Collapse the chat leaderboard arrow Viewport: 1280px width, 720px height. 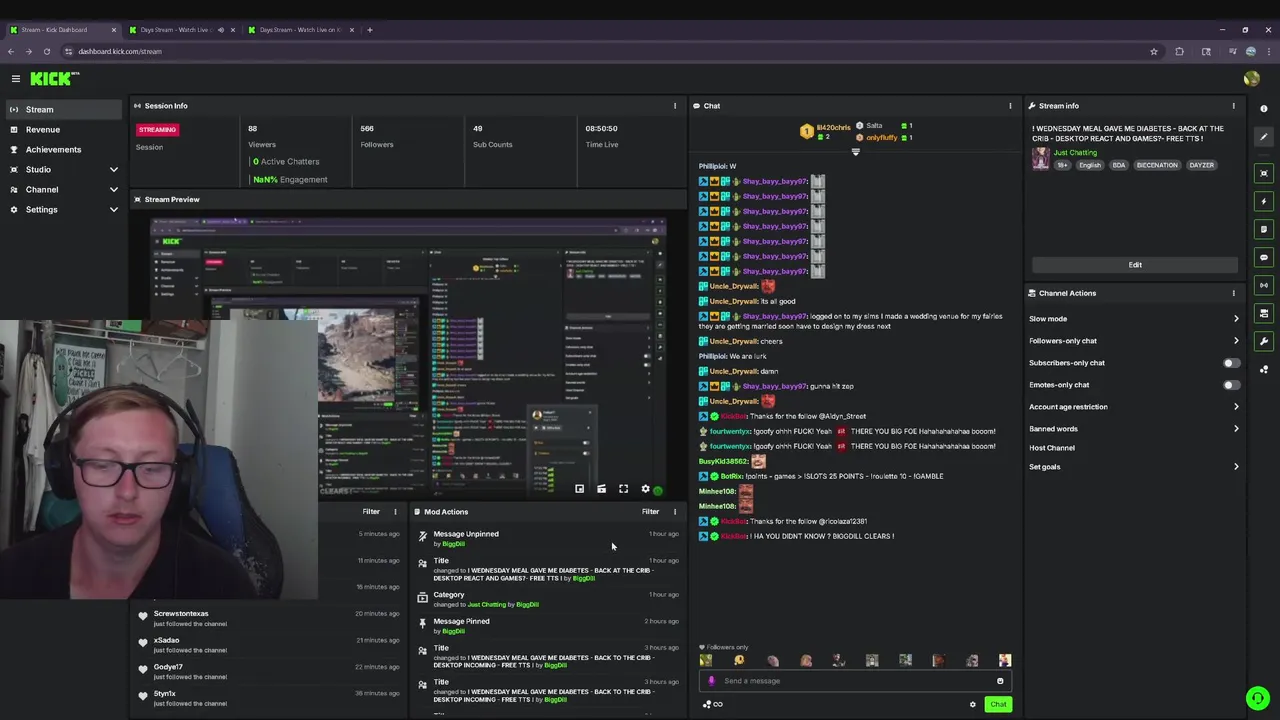pyautogui.click(x=855, y=152)
